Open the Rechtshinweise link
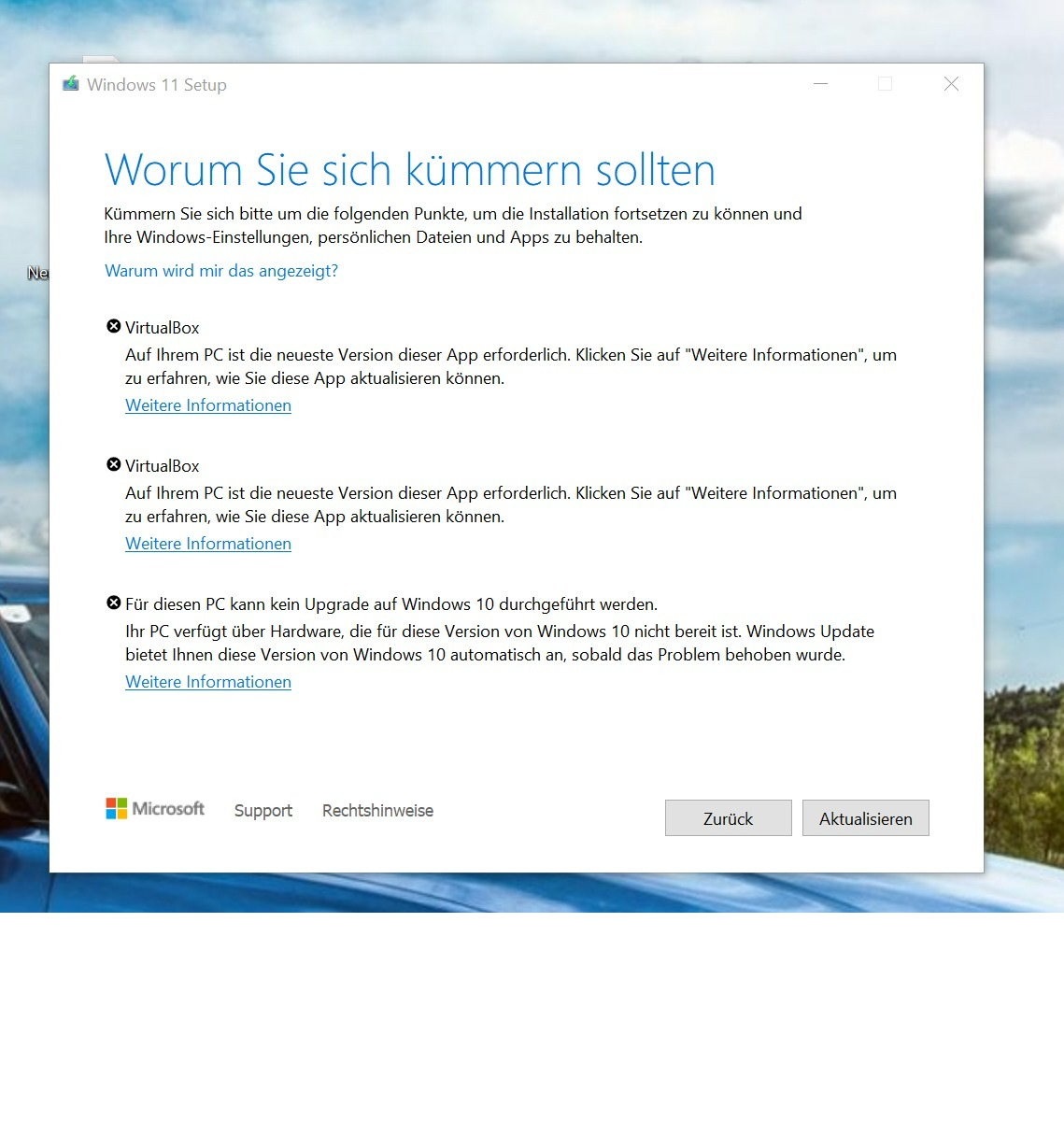1064x1121 pixels. click(x=377, y=811)
